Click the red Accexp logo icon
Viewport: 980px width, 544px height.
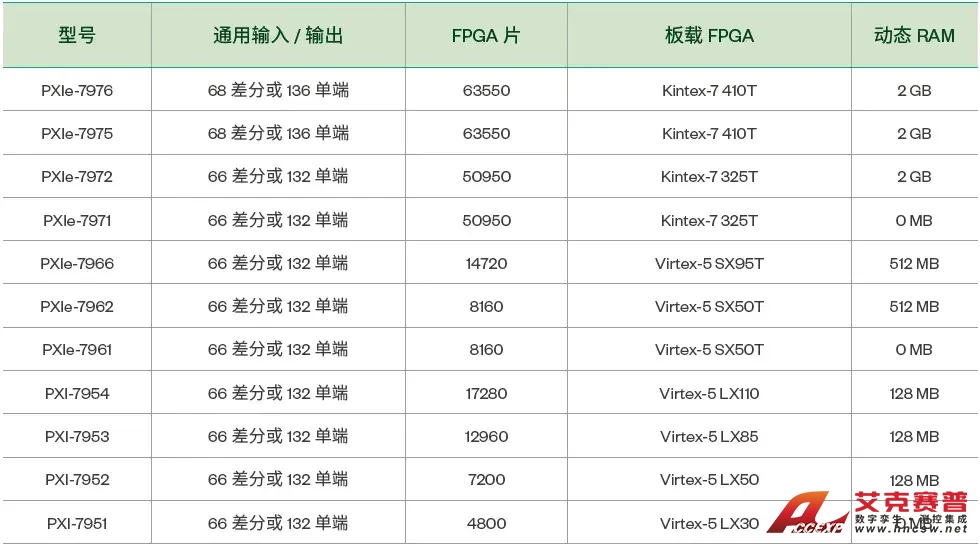click(808, 514)
